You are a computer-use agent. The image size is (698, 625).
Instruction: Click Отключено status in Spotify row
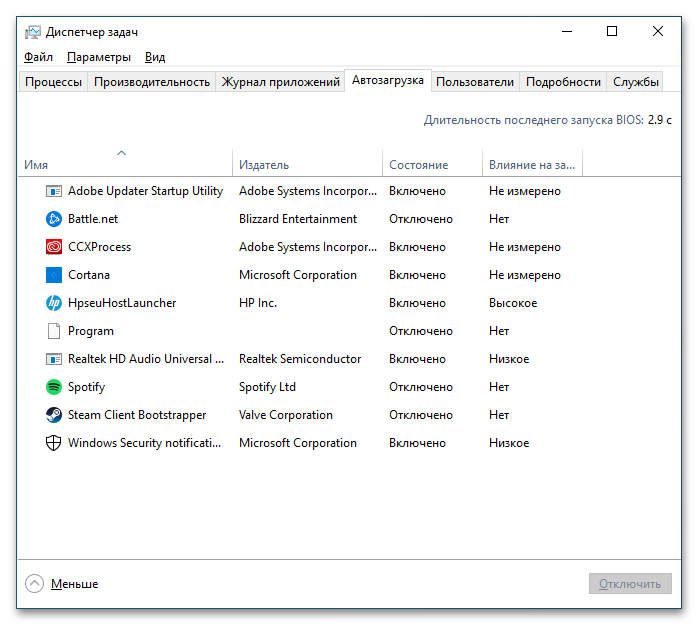pos(421,387)
